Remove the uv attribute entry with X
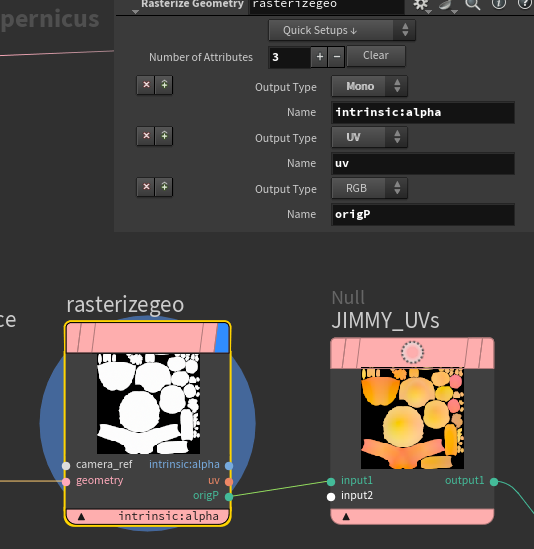This screenshot has height=549, width=534. coord(146,135)
